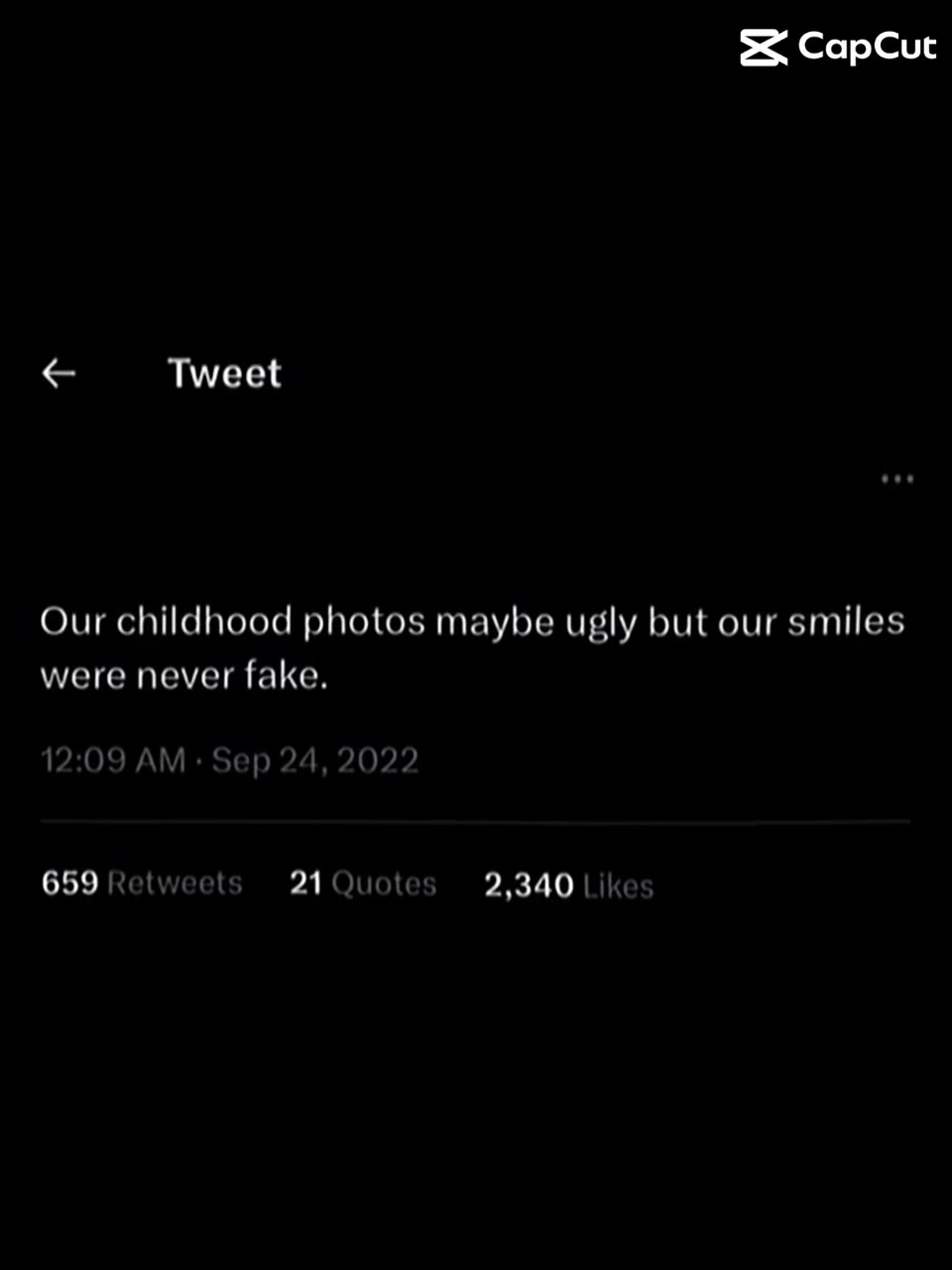
Task: Click the CapCut brand text
Action: click(x=868, y=46)
